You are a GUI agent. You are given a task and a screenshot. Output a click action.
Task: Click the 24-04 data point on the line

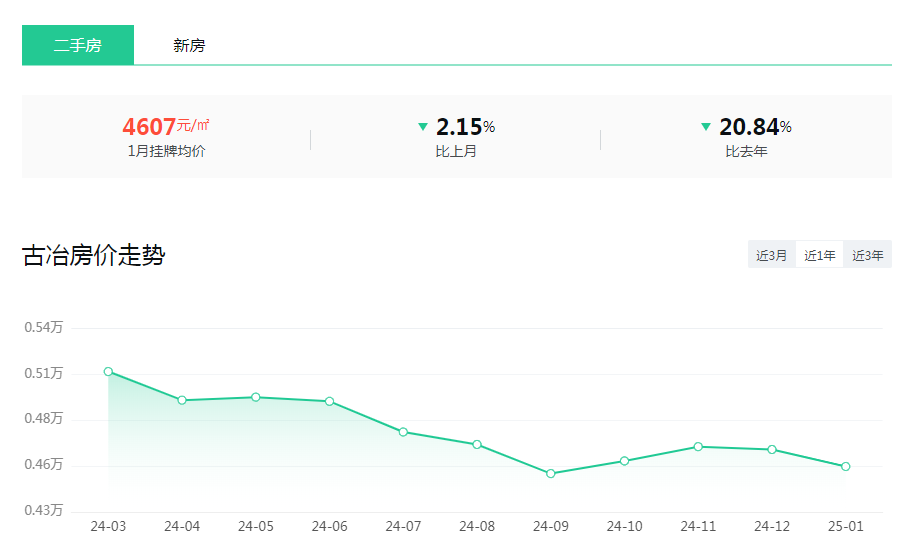[x=182, y=400]
